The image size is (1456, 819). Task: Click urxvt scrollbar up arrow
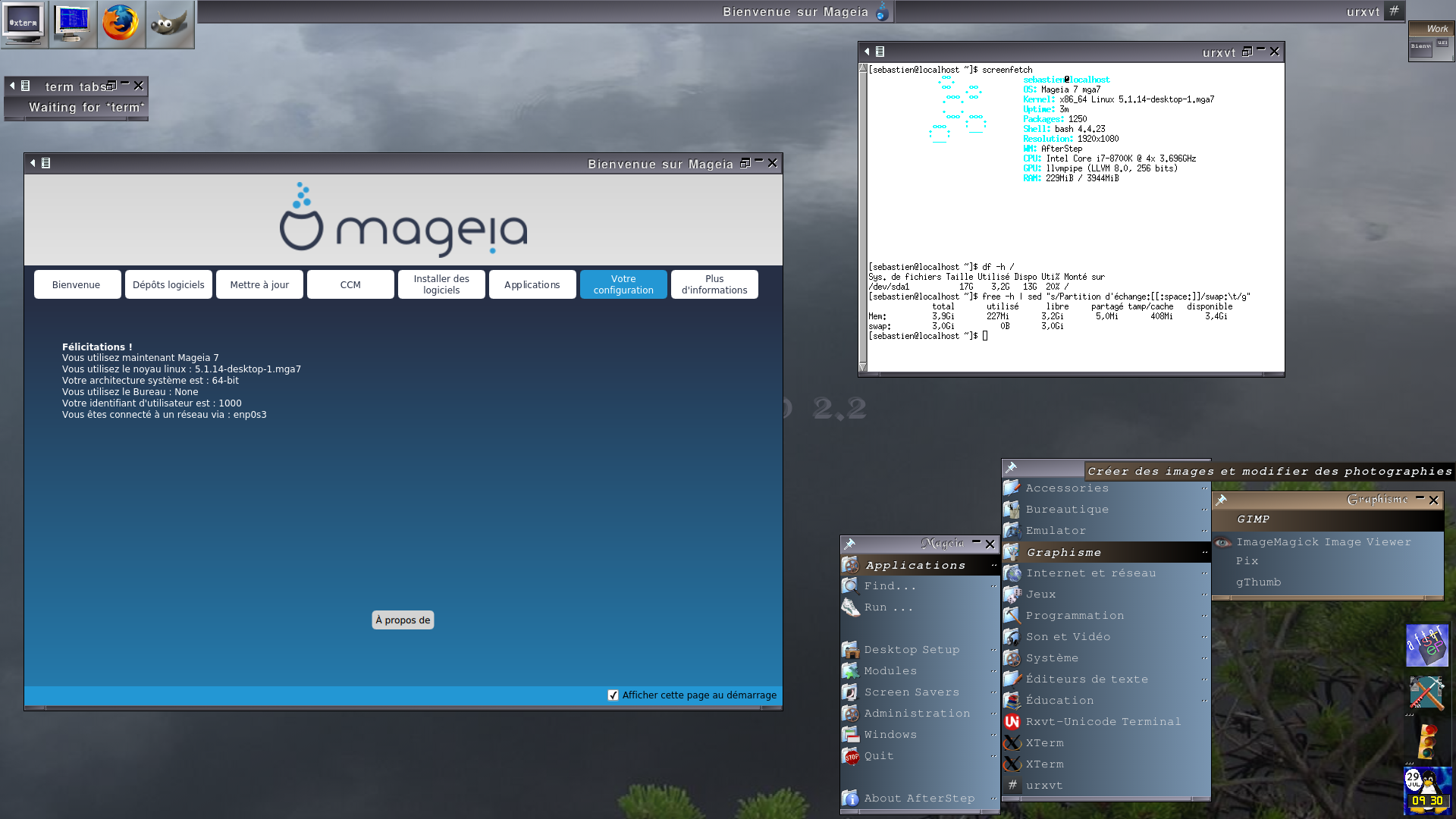click(x=863, y=68)
